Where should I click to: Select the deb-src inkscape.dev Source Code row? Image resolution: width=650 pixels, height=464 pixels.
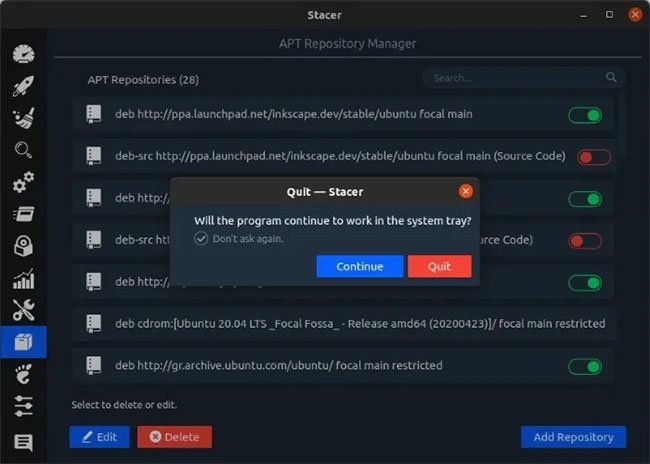[x=343, y=156]
